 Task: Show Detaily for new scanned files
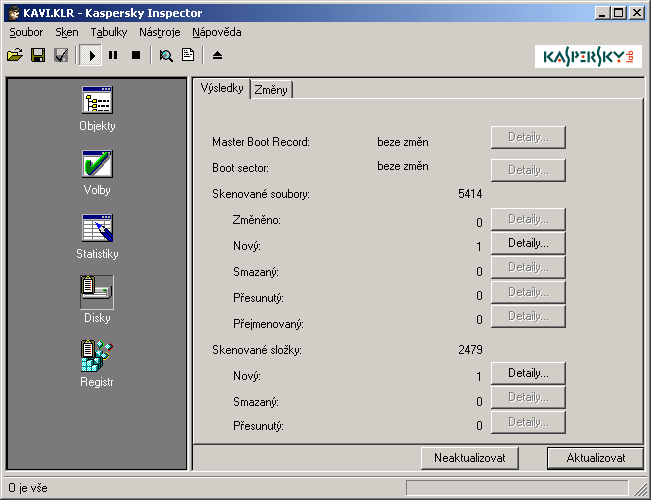(528, 243)
